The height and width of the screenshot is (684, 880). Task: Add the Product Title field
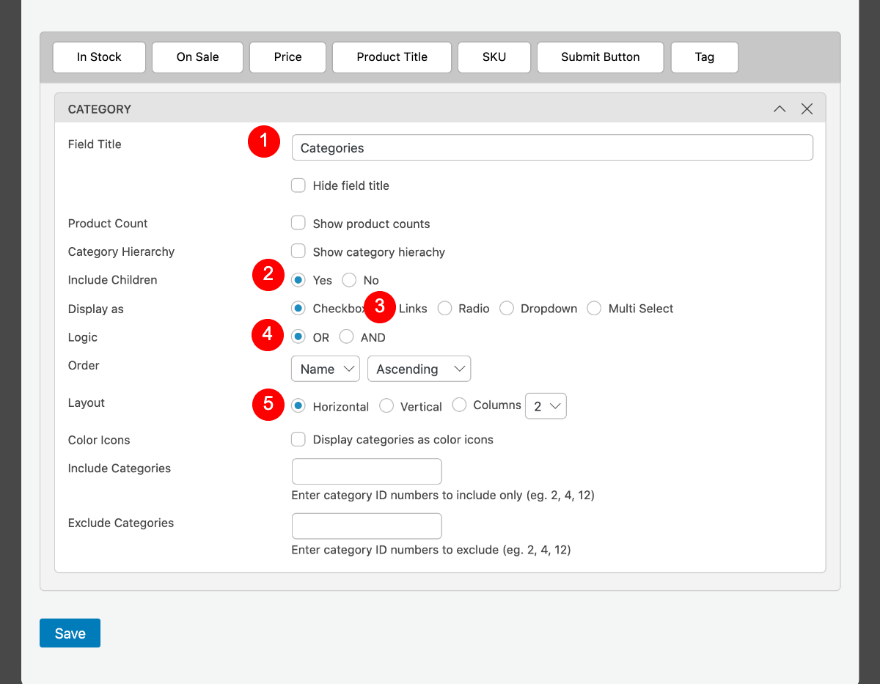point(392,57)
